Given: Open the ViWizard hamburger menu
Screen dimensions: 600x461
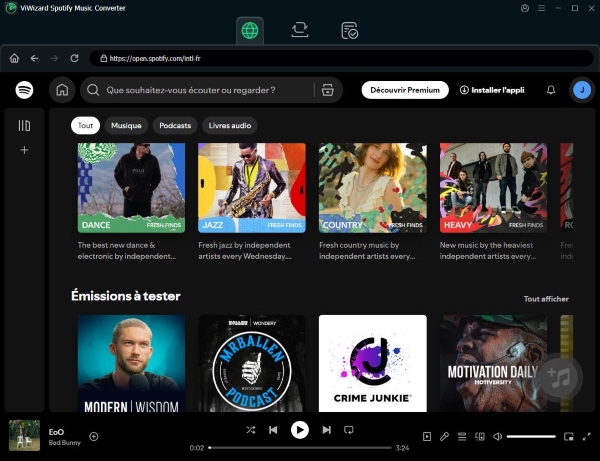Looking at the screenshot, I should 541,8.
